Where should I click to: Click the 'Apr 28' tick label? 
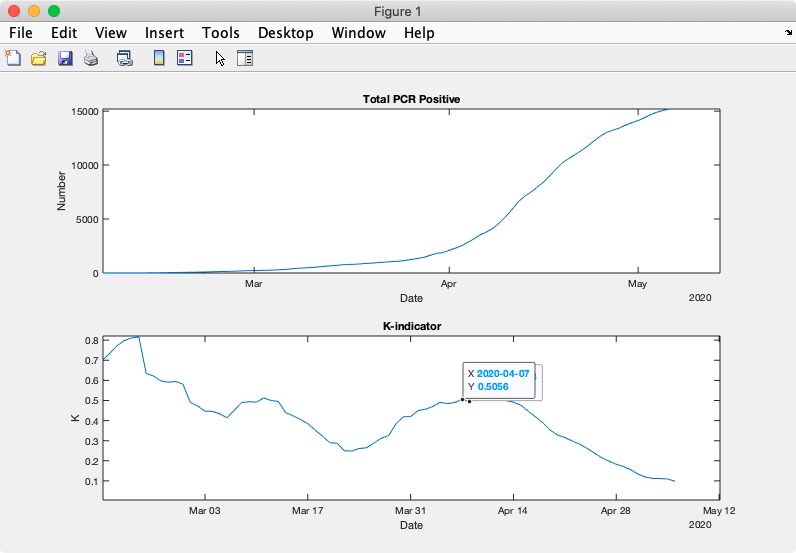click(615, 510)
